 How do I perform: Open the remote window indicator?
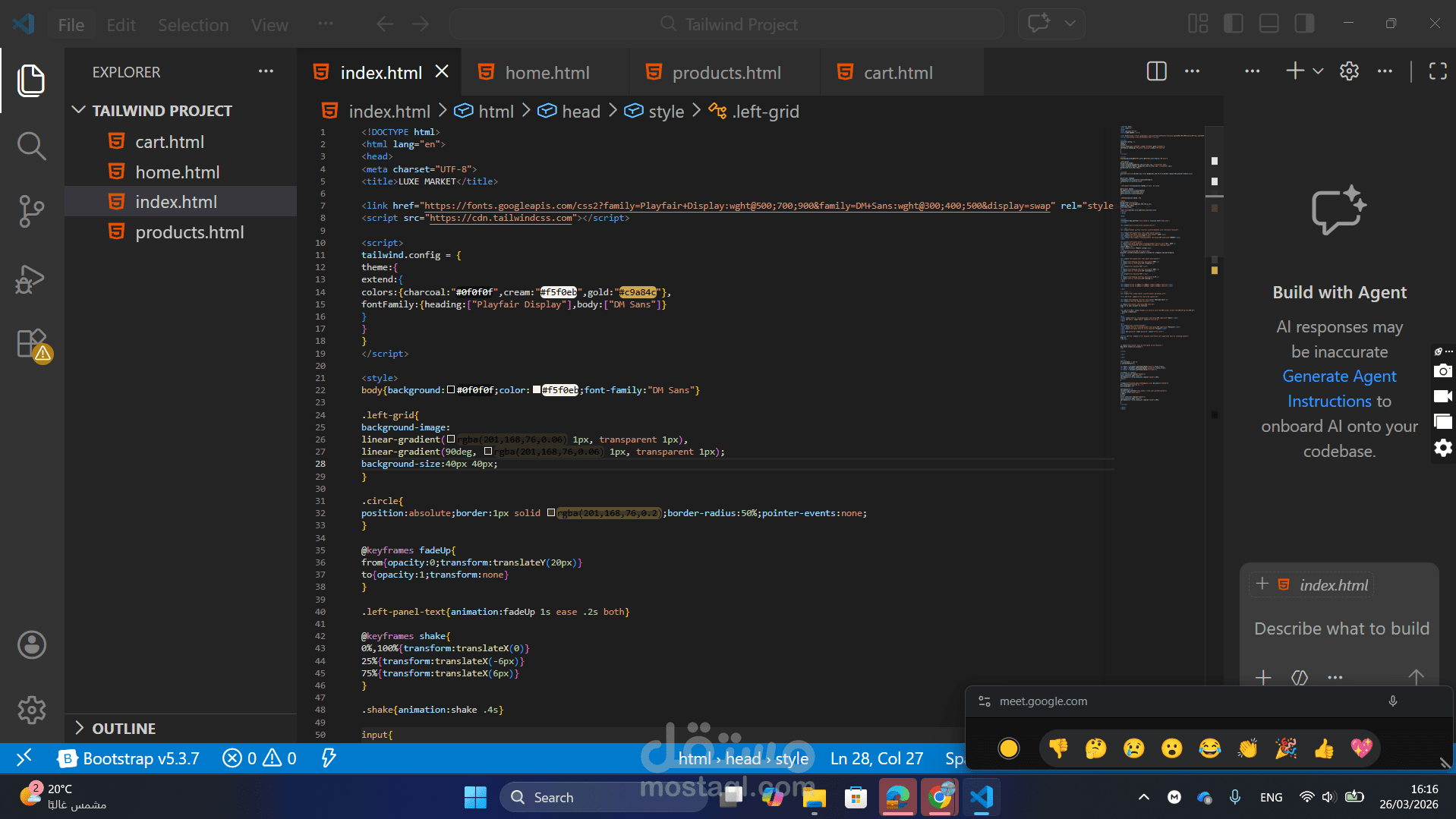tap(24, 758)
